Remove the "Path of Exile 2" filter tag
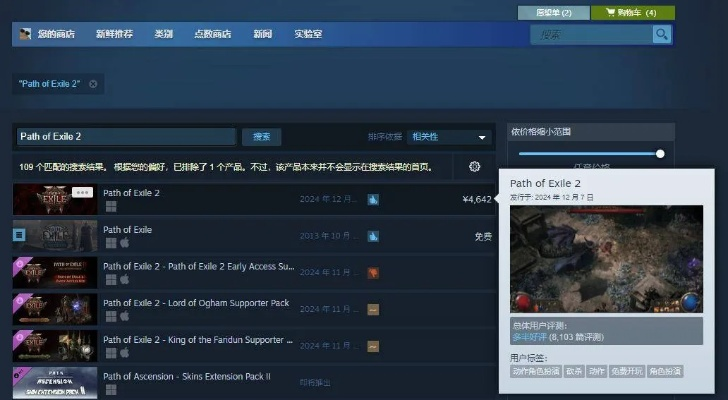 coord(93,84)
